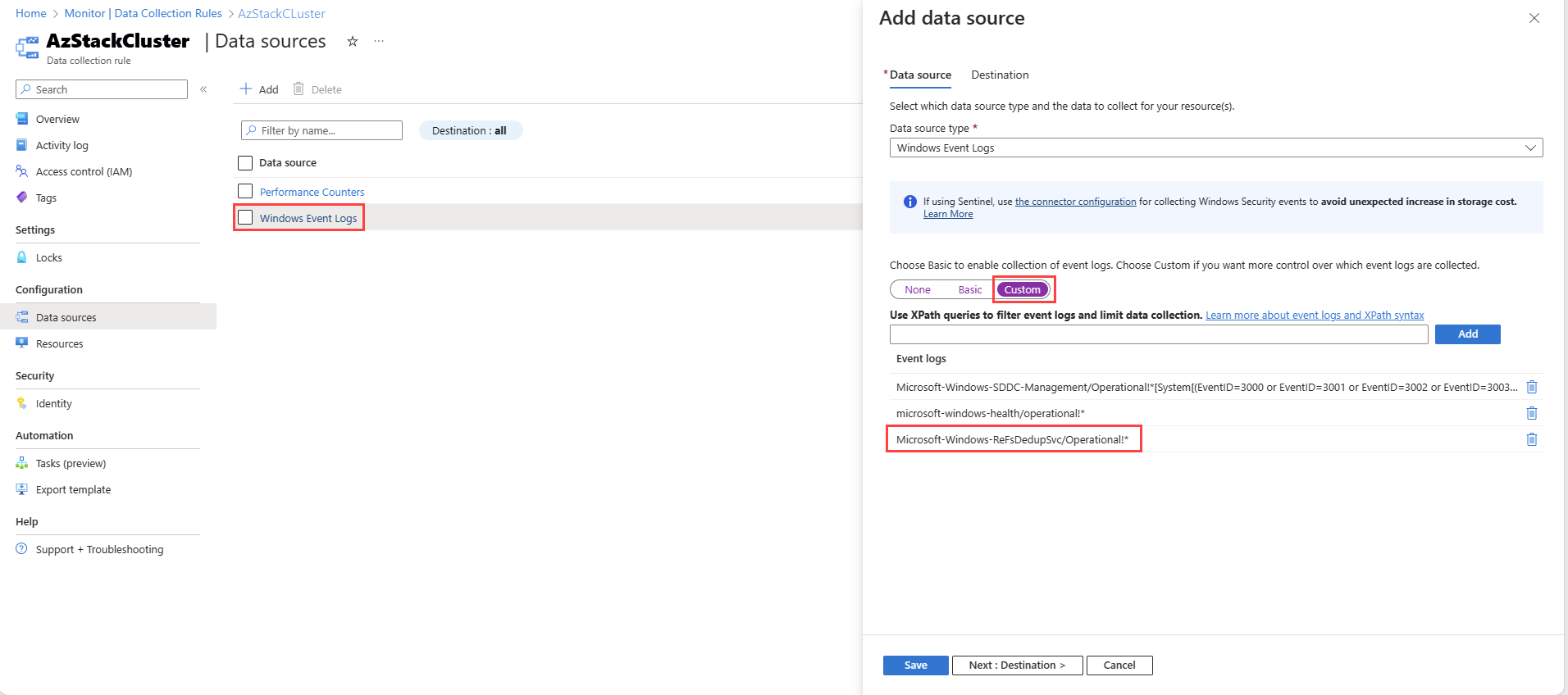Screen dimensions: 1568x695
Task: Click the Save button
Action: pyautogui.click(x=915, y=665)
